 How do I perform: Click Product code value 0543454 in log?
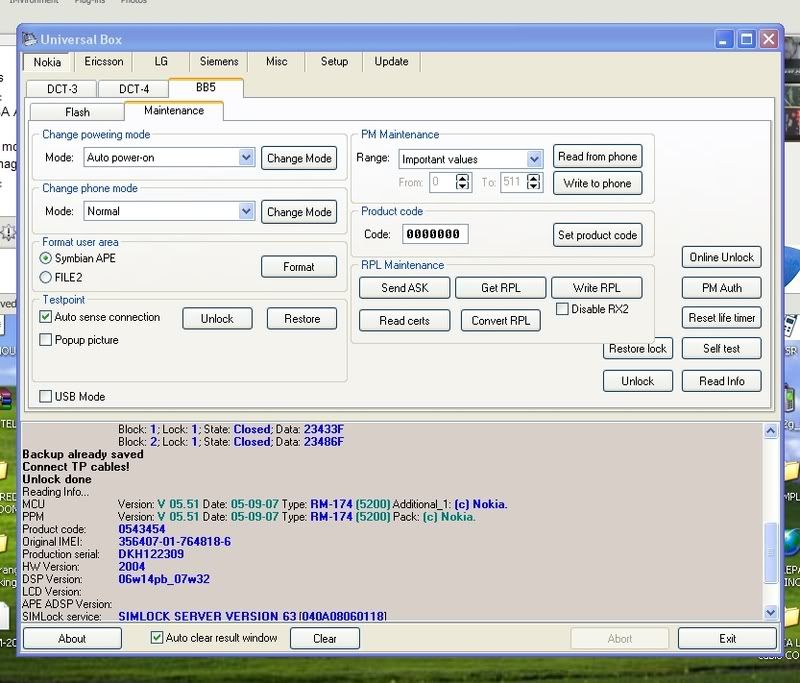142,529
